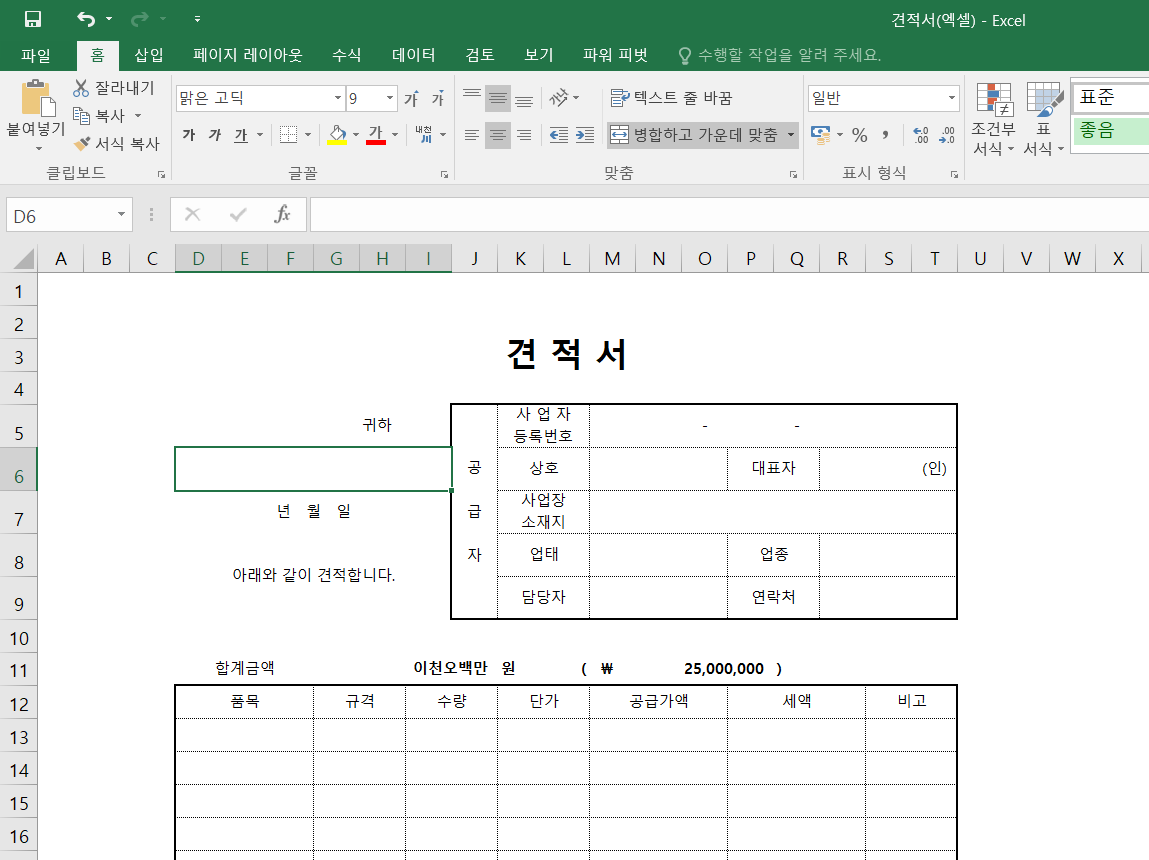Toggle underline formatting
1149x860 pixels.
[x=241, y=135]
